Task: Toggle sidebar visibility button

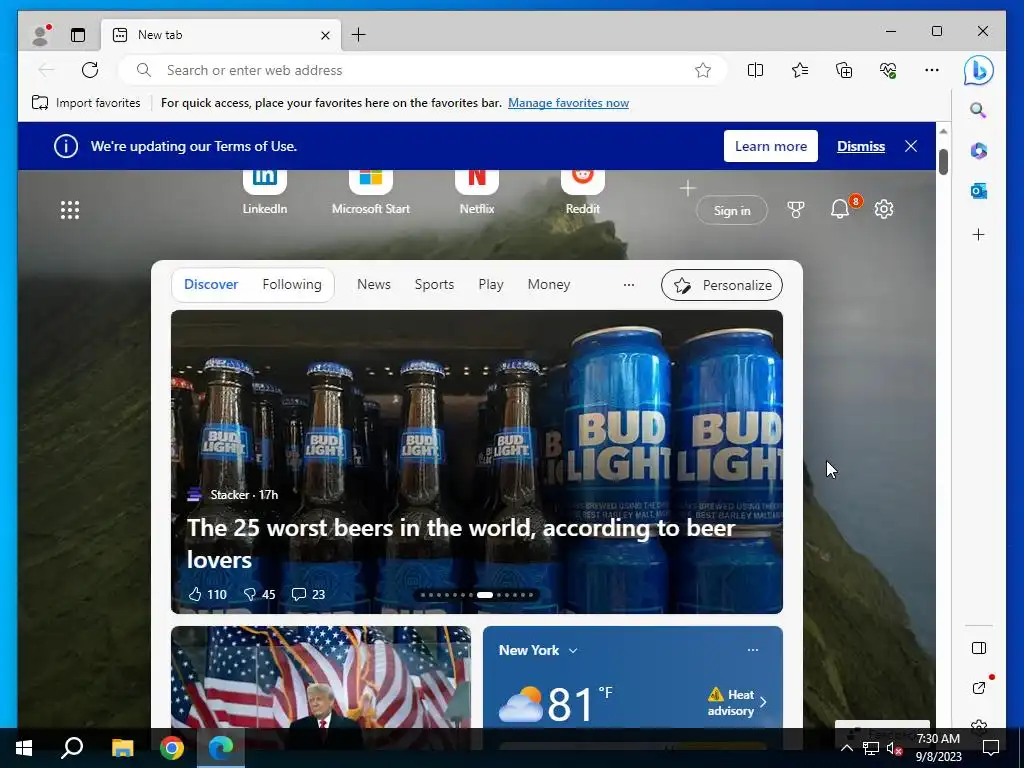Action: (978, 648)
